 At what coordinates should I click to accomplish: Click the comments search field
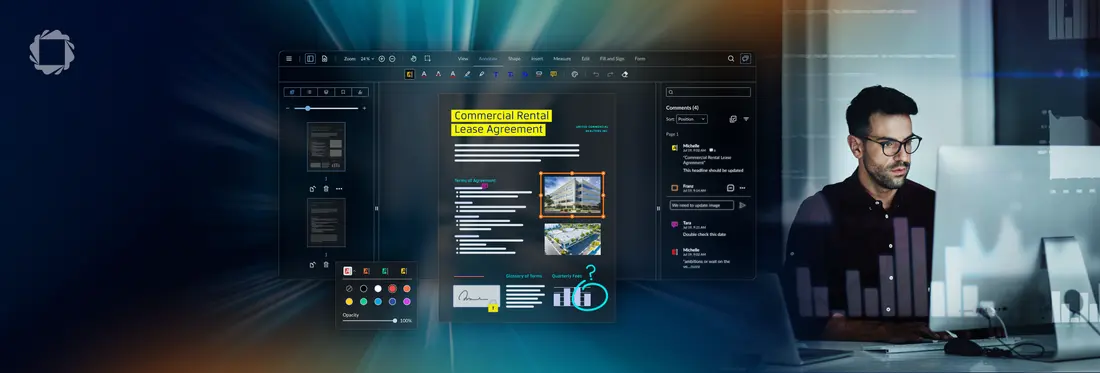coord(708,92)
